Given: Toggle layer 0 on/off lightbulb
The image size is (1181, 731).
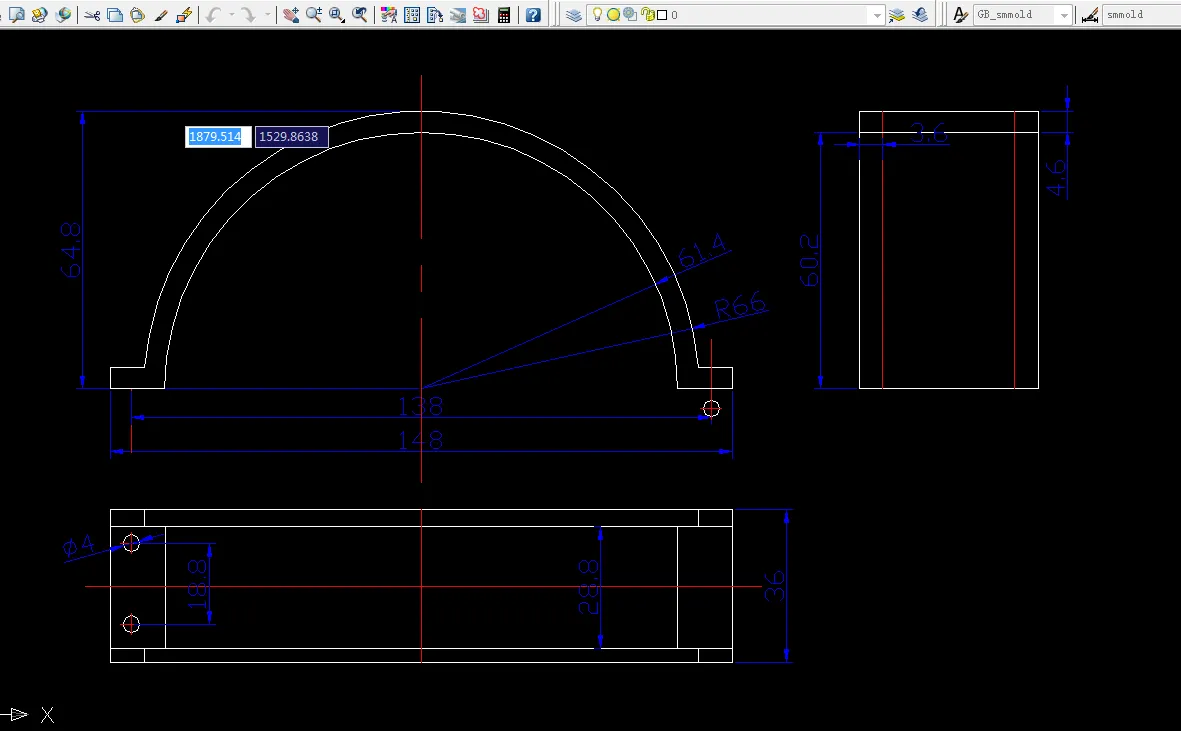Looking at the screenshot, I should pyautogui.click(x=597, y=14).
